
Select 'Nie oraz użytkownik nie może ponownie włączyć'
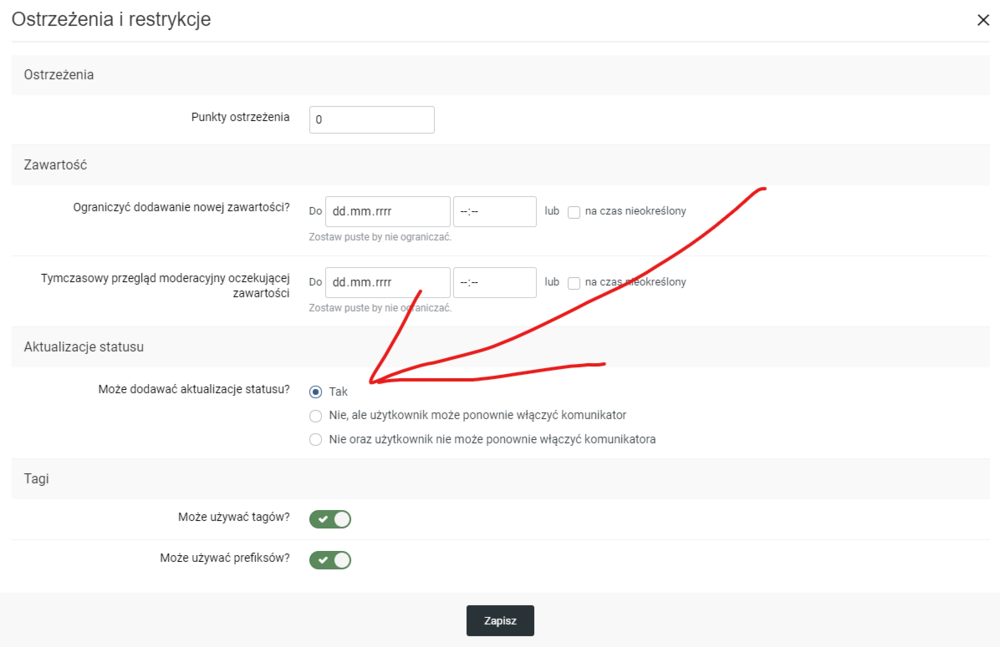click(316, 440)
